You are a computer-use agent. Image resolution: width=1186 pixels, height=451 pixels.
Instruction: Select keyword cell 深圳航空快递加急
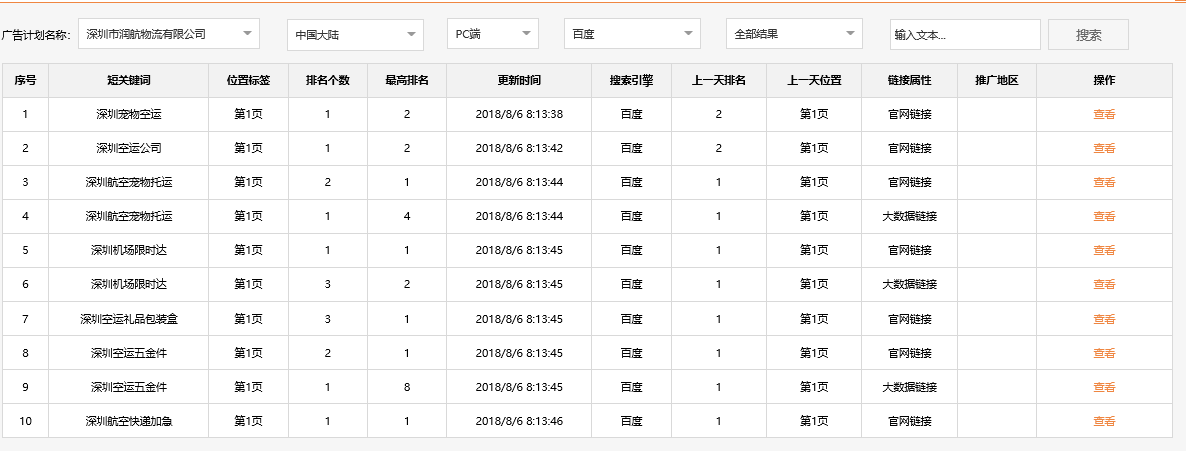pos(129,421)
